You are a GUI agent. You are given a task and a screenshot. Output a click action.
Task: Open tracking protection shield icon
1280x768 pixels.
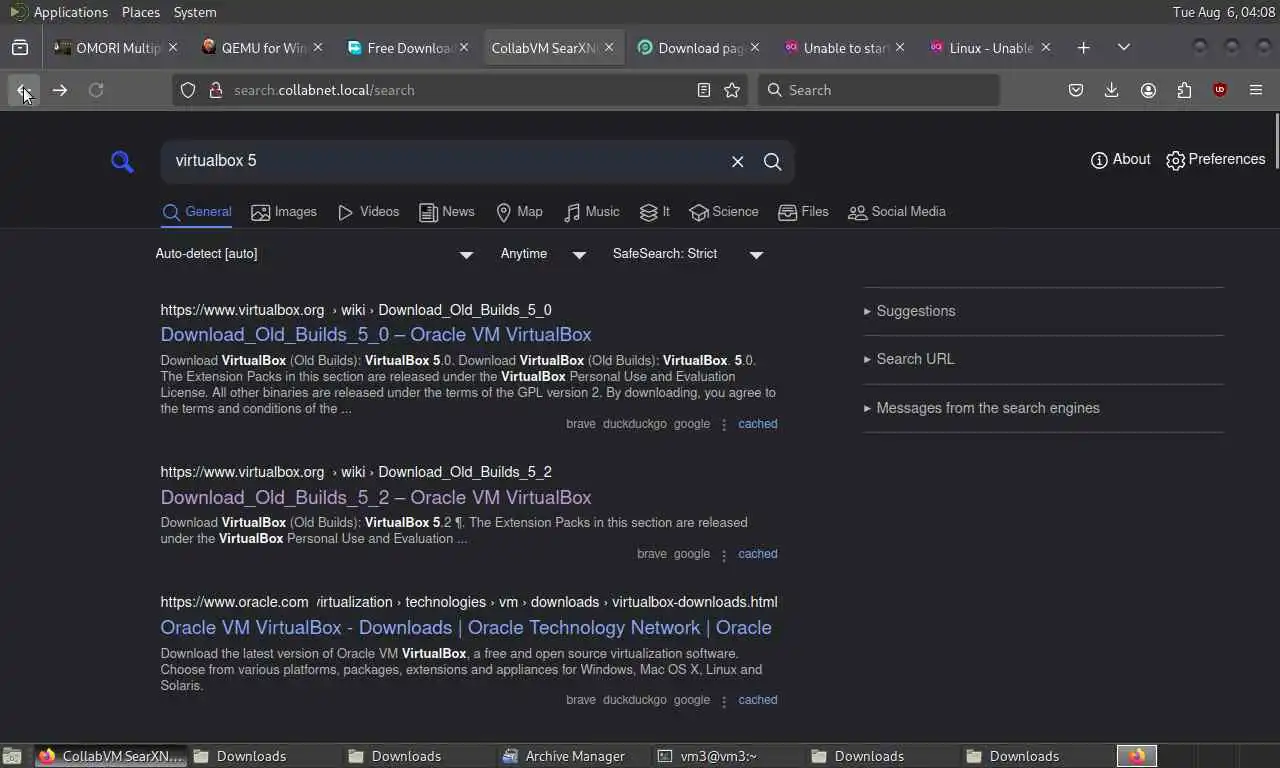click(x=188, y=90)
